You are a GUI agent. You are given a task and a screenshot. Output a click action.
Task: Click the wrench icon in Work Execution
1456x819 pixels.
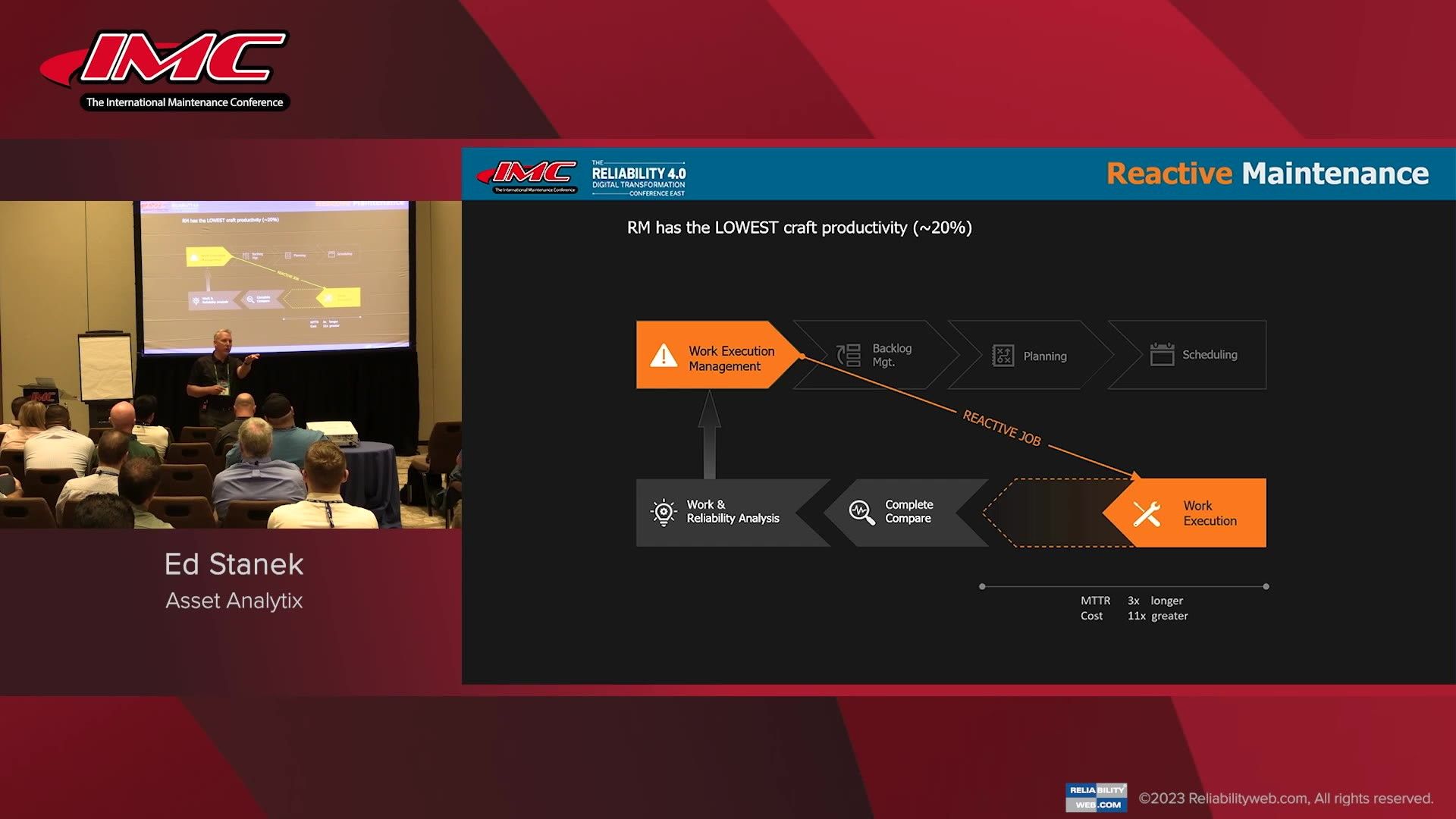[1147, 512]
